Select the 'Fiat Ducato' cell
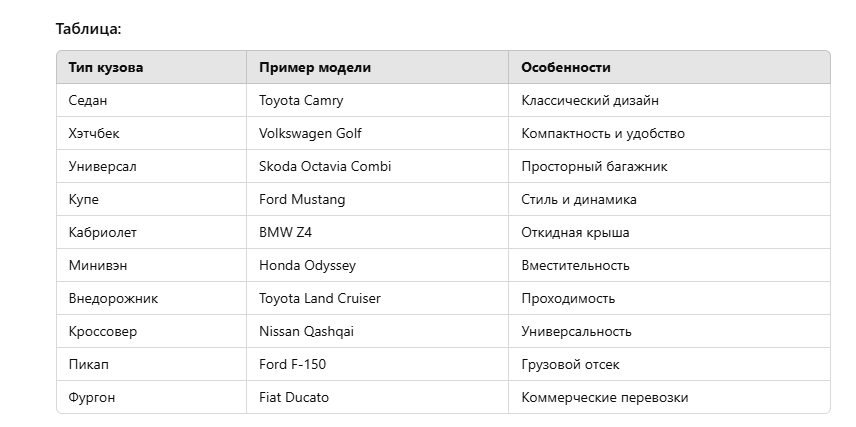This screenshot has height=427, width=856. click(x=377, y=397)
